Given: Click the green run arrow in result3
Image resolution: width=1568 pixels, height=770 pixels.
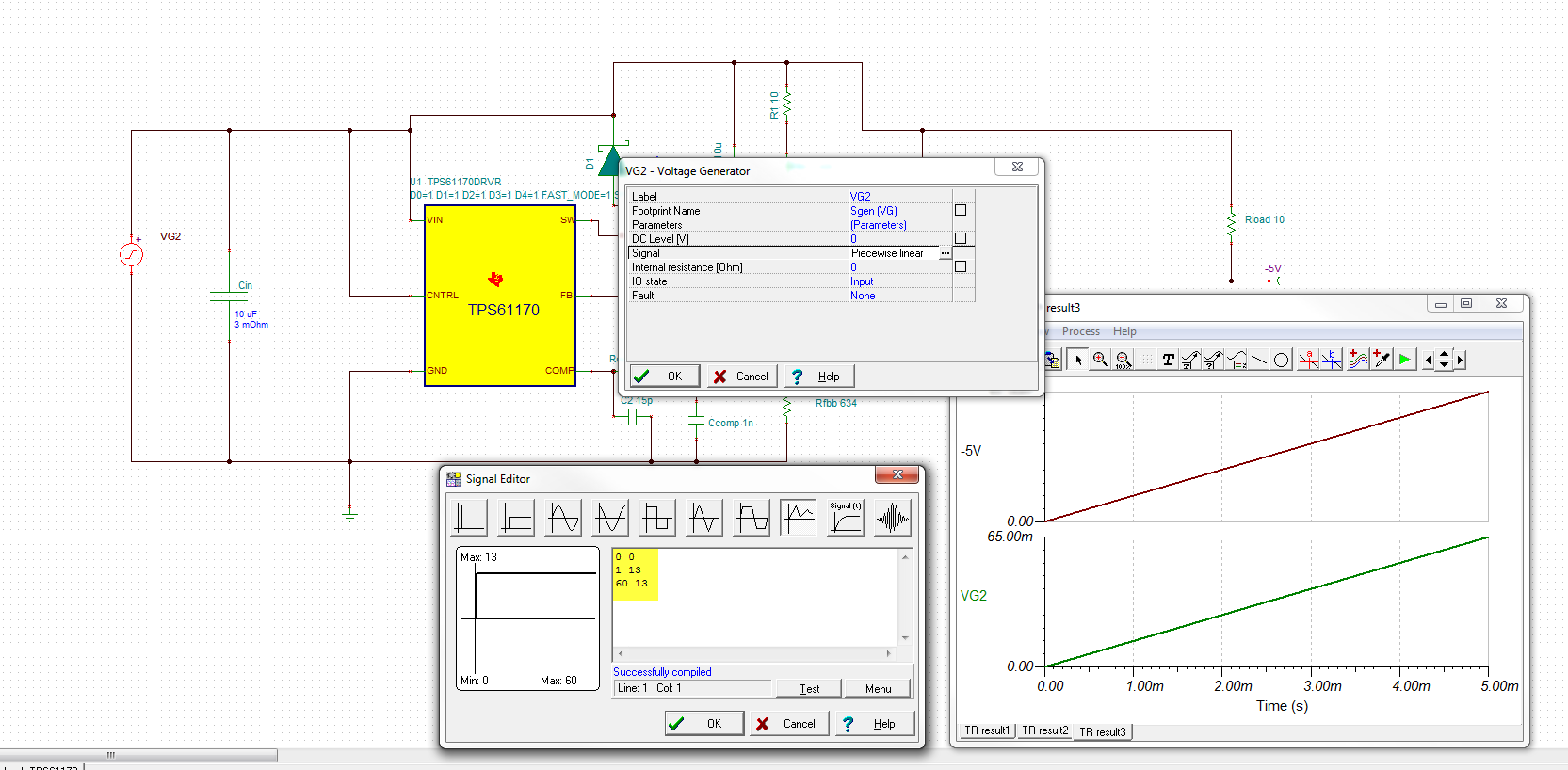Looking at the screenshot, I should point(1404,360).
